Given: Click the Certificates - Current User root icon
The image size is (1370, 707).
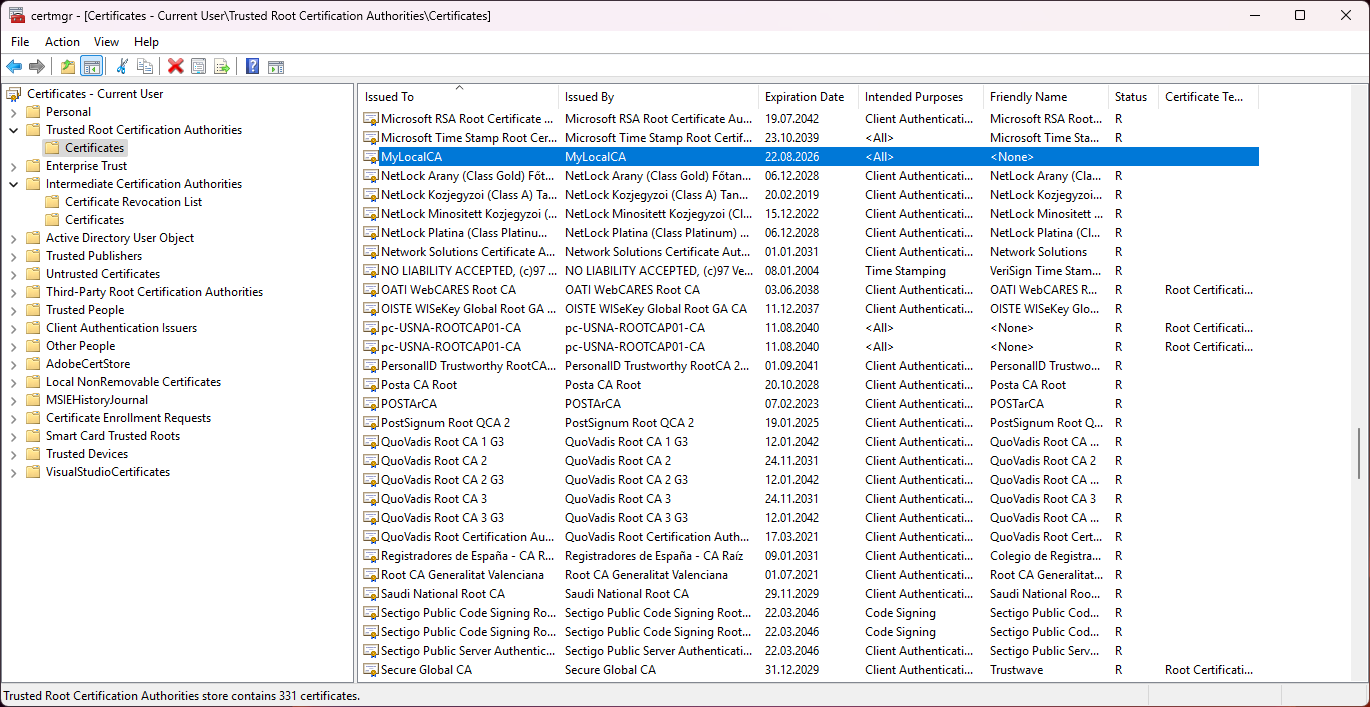Looking at the screenshot, I should point(14,94).
